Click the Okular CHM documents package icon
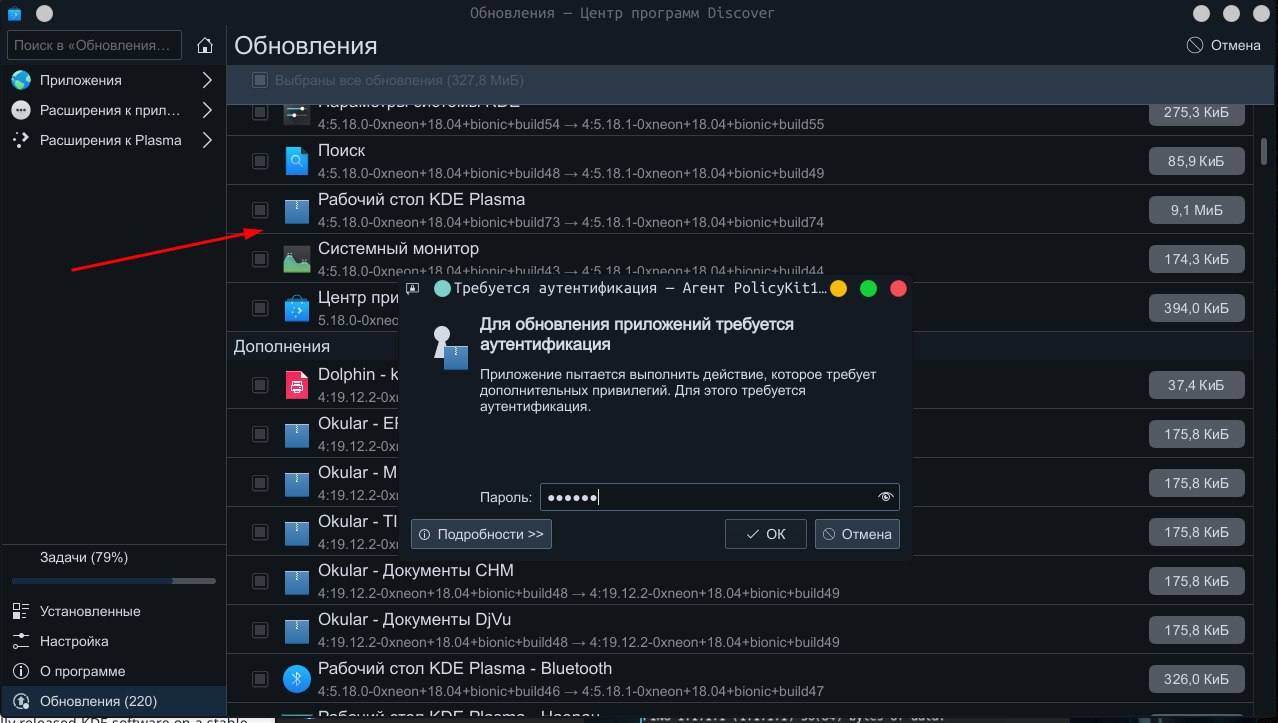This screenshot has height=723, width=1278. point(297,581)
